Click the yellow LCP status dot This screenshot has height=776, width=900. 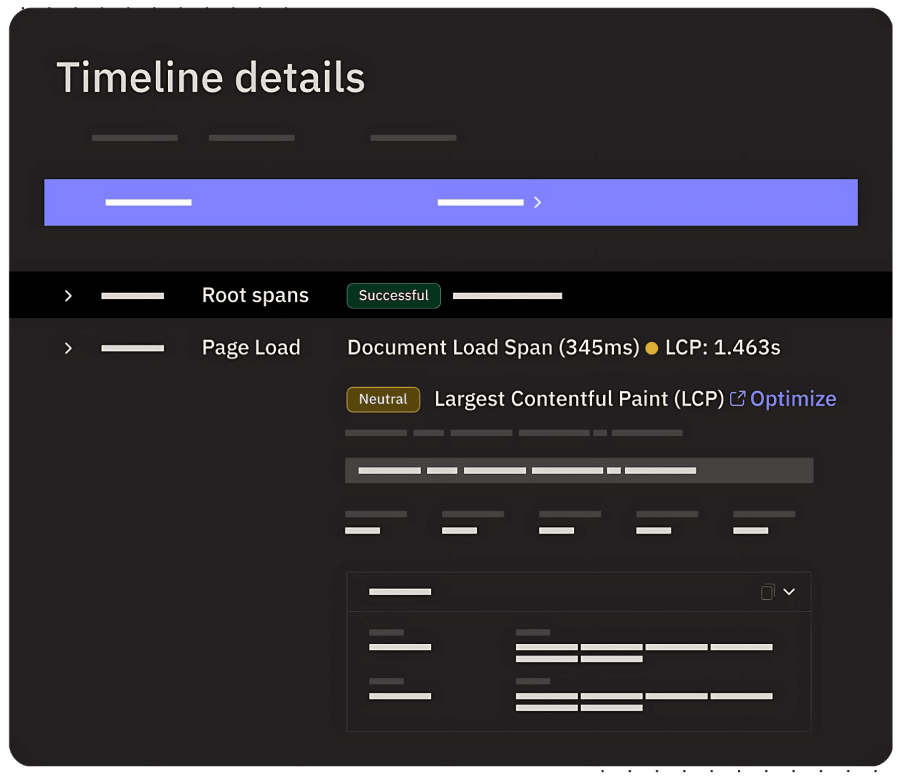click(x=652, y=348)
